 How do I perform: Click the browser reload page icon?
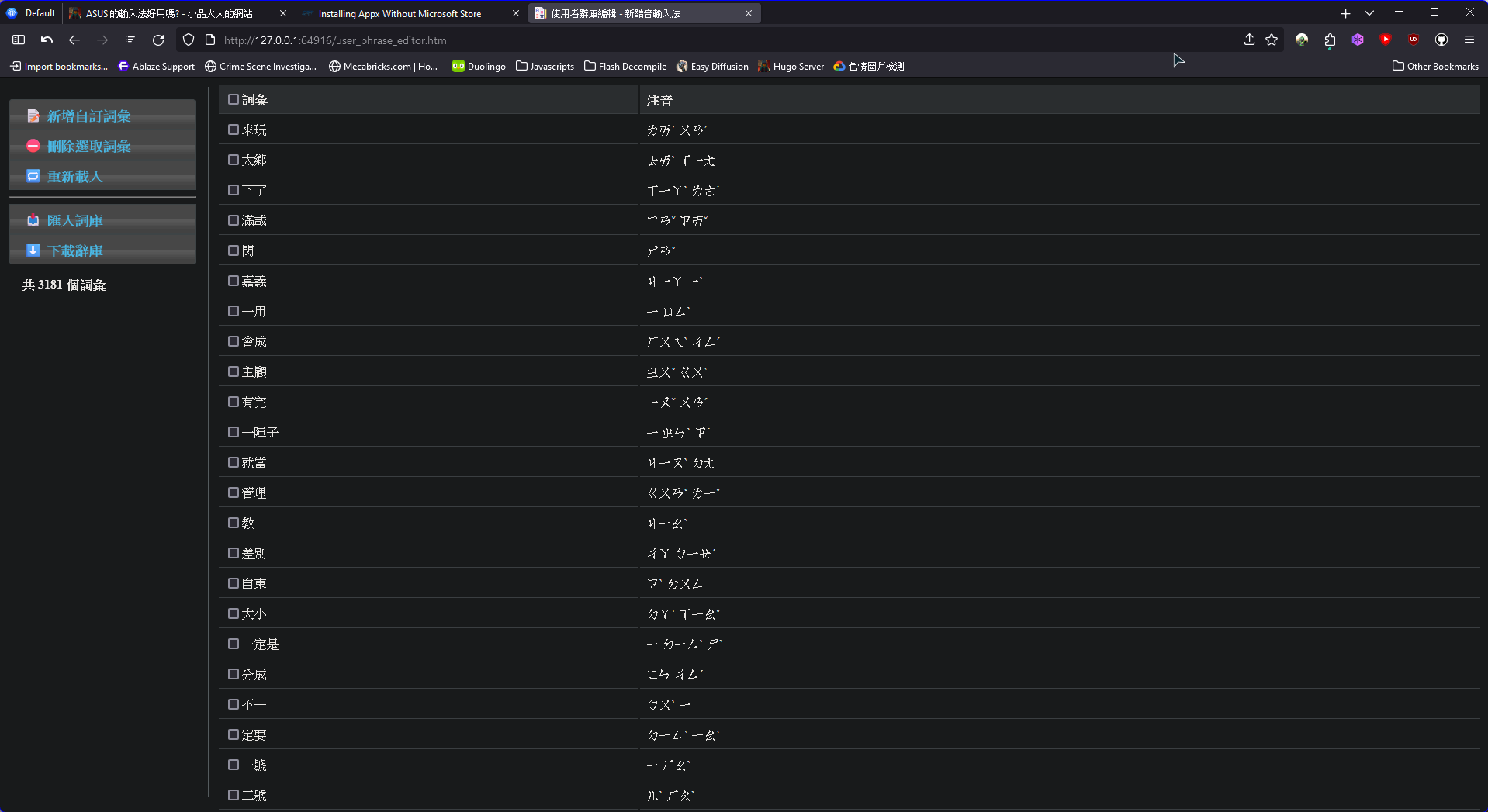coord(158,40)
